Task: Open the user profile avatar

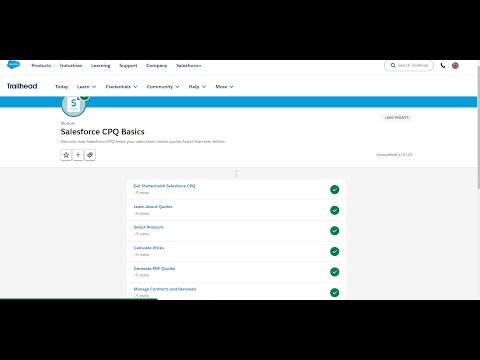Action: [455, 66]
